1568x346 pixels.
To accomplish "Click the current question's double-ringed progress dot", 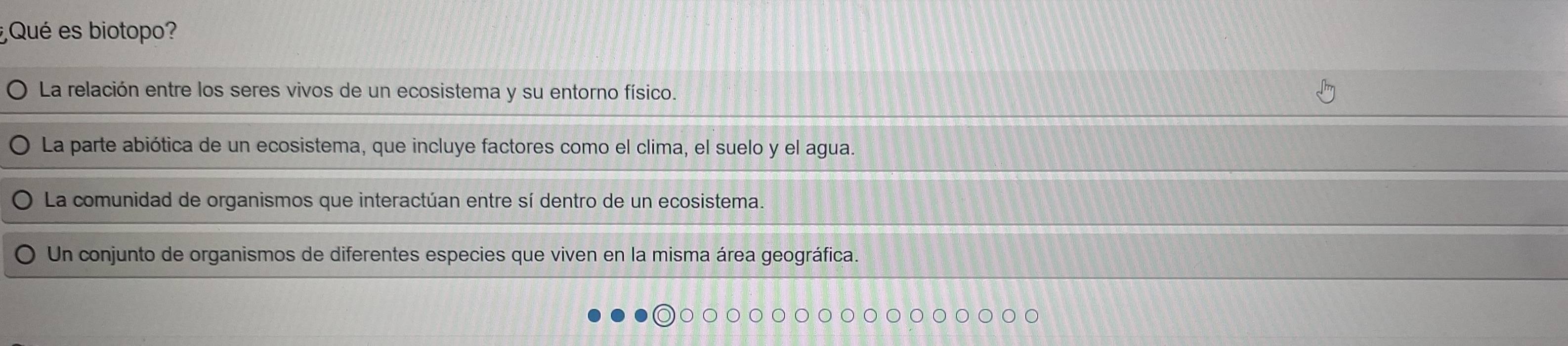I will click(x=664, y=315).
